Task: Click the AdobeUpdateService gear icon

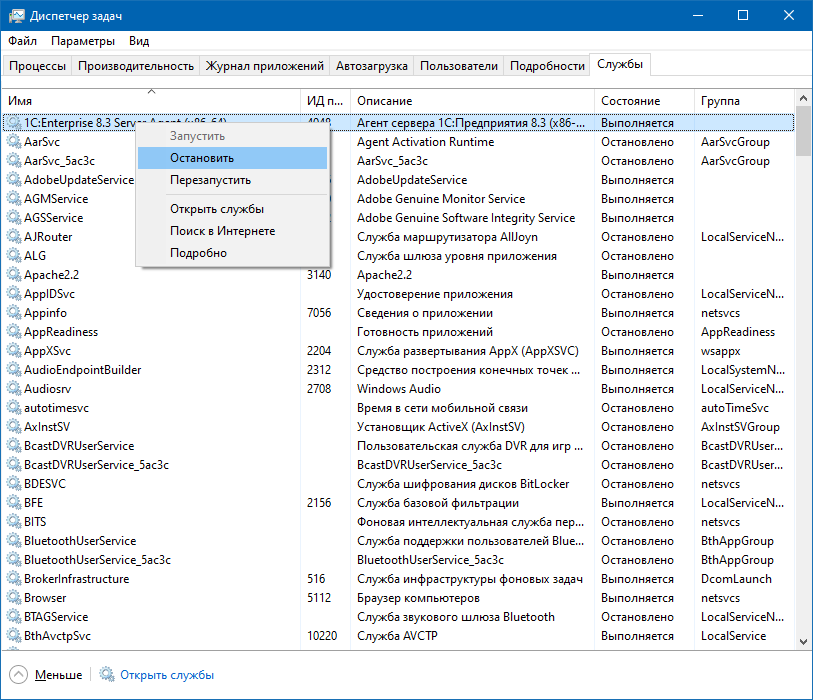Action: pos(14,180)
